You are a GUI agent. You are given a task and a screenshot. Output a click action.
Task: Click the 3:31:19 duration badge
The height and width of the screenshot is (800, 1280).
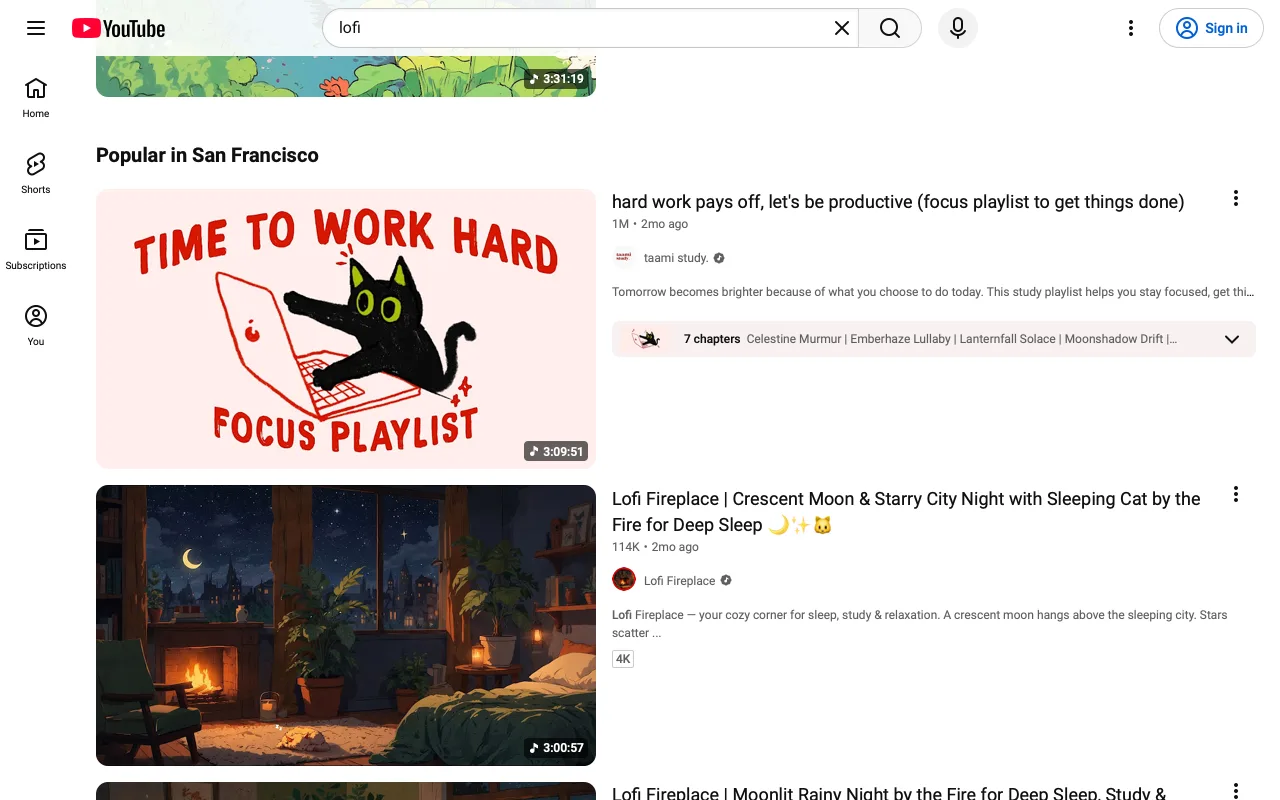[557, 79]
